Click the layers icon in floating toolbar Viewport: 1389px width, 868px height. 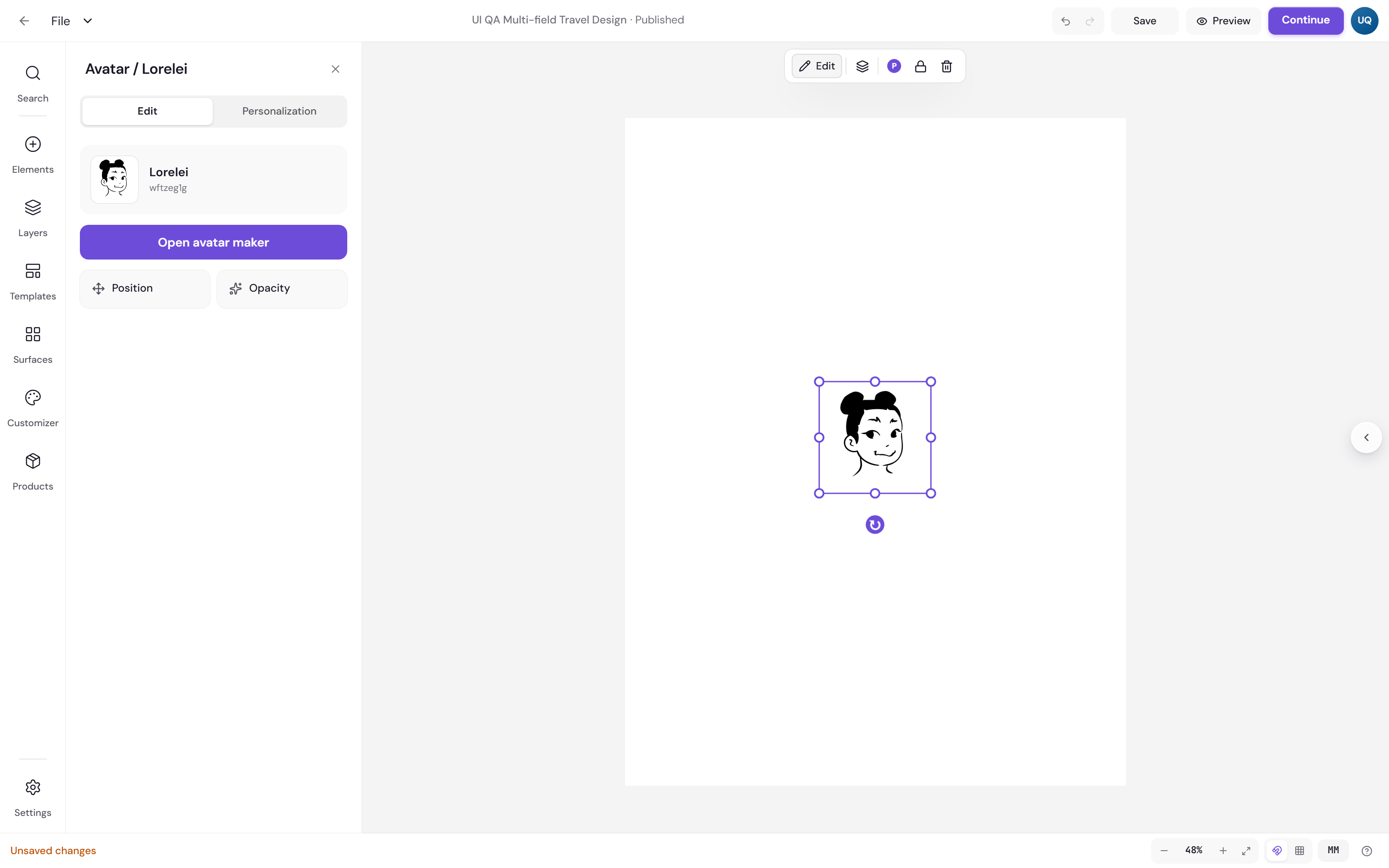coord(862,66)
